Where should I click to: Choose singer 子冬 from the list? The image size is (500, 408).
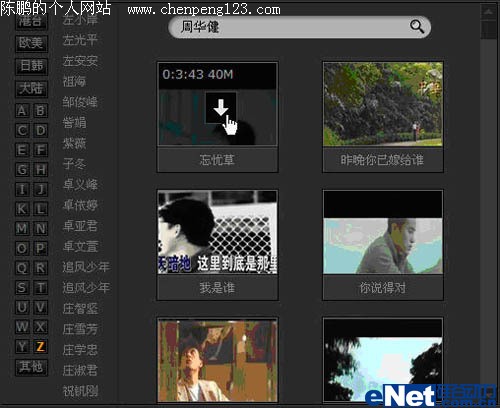tap(74, 164)
